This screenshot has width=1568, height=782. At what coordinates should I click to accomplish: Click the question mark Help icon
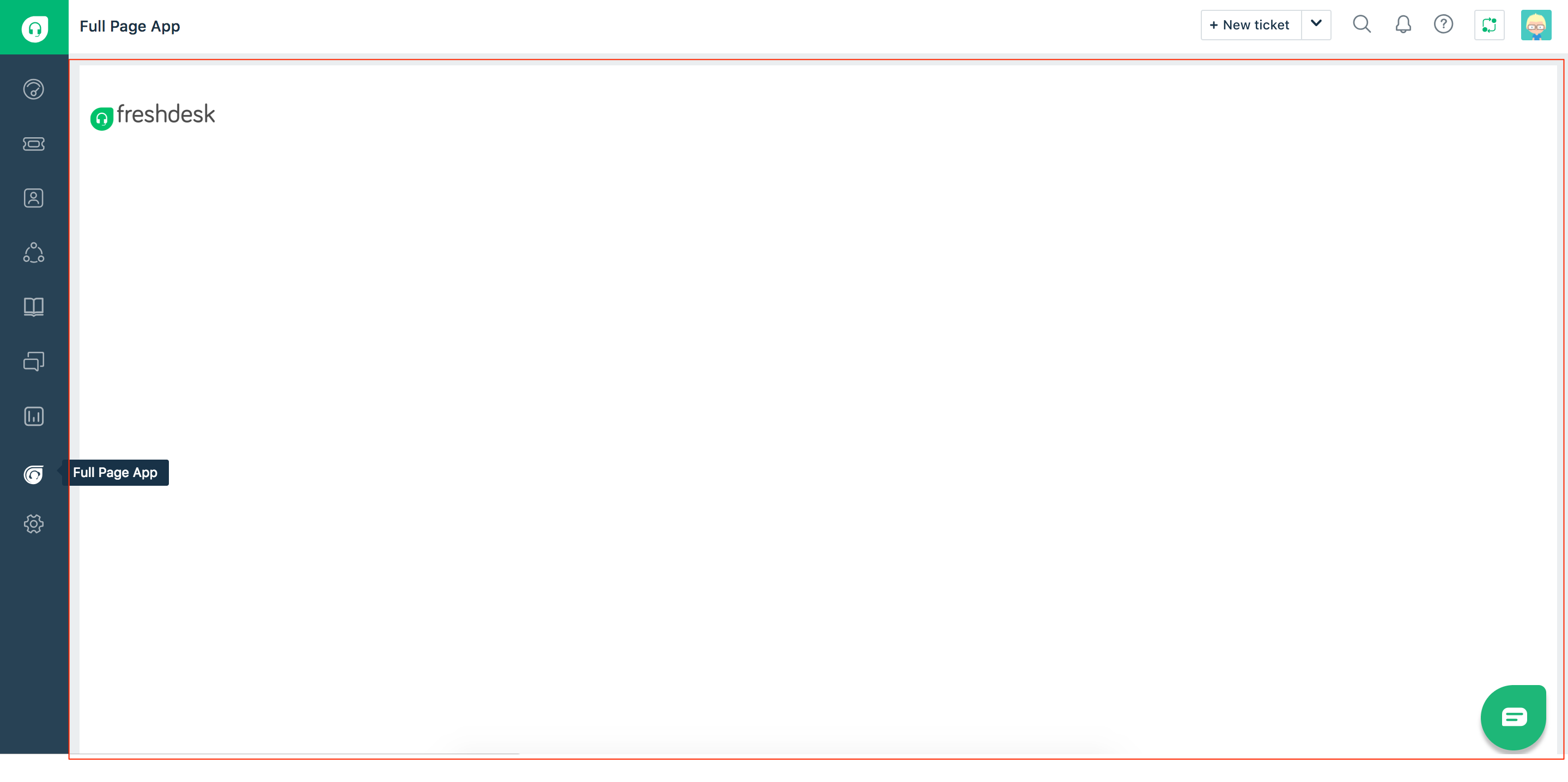[x=1444, y=25]
